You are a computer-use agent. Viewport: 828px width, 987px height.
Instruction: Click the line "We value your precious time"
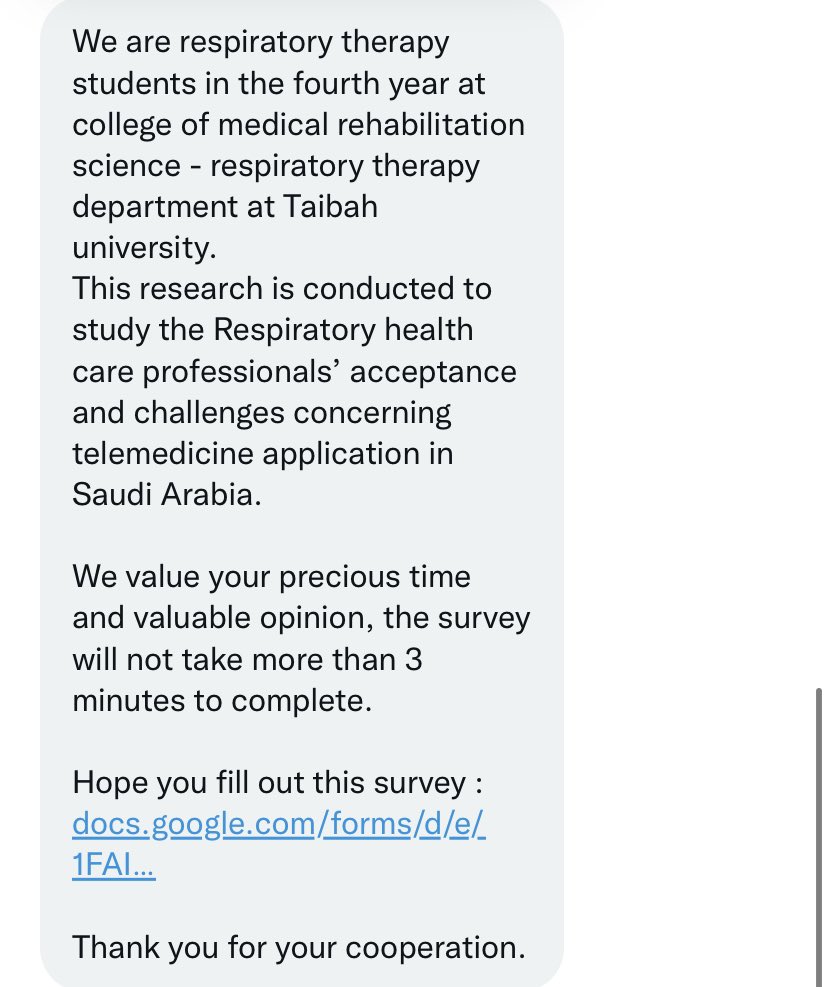coord(271,577)
